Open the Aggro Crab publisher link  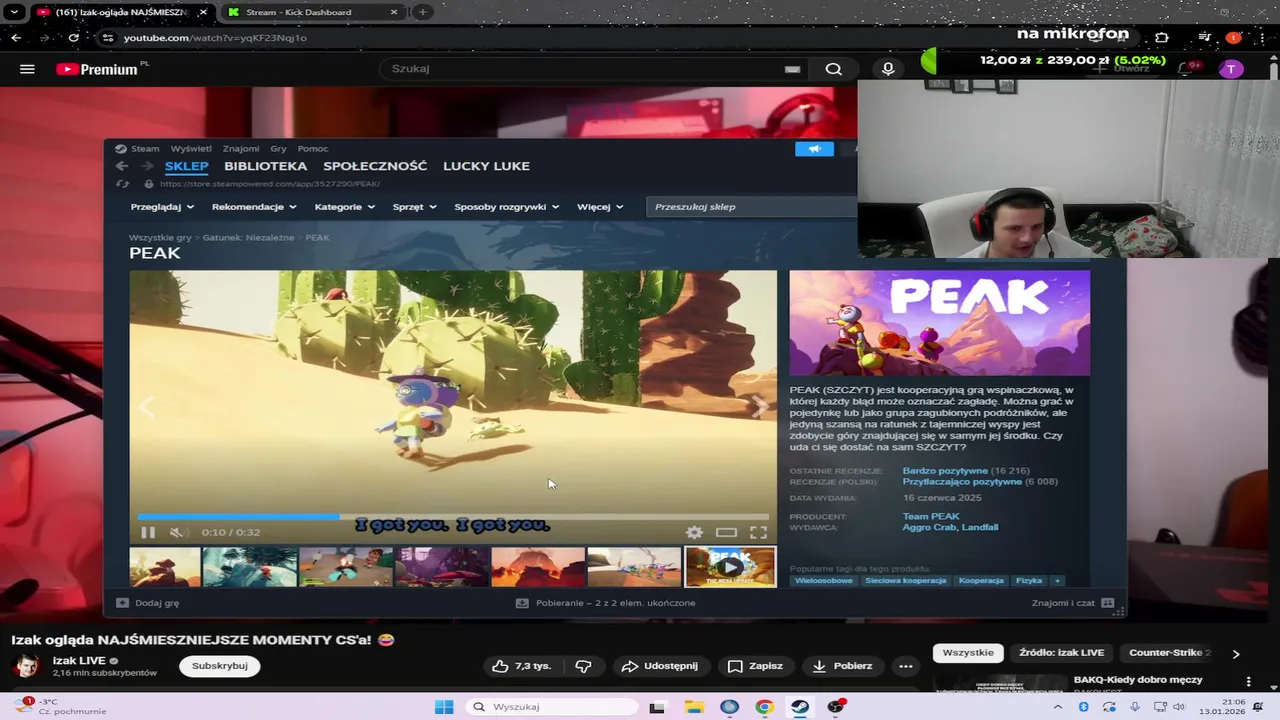tap(931, 527)
